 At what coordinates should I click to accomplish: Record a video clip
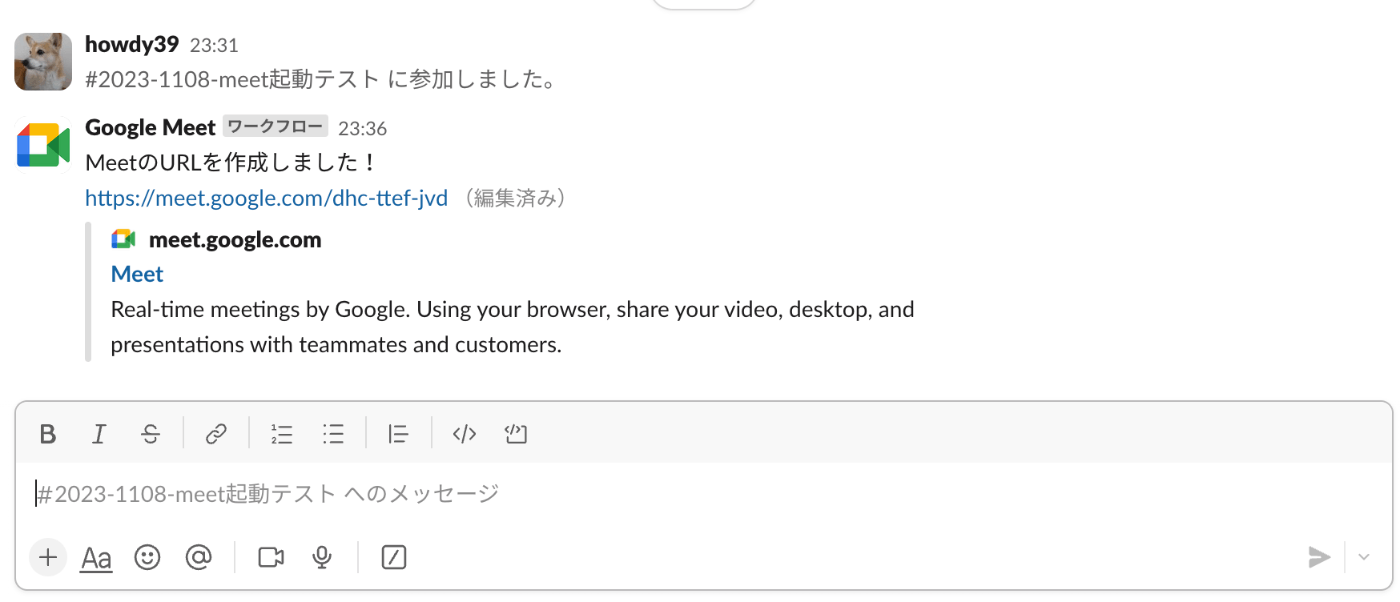[x=271, y=557]
